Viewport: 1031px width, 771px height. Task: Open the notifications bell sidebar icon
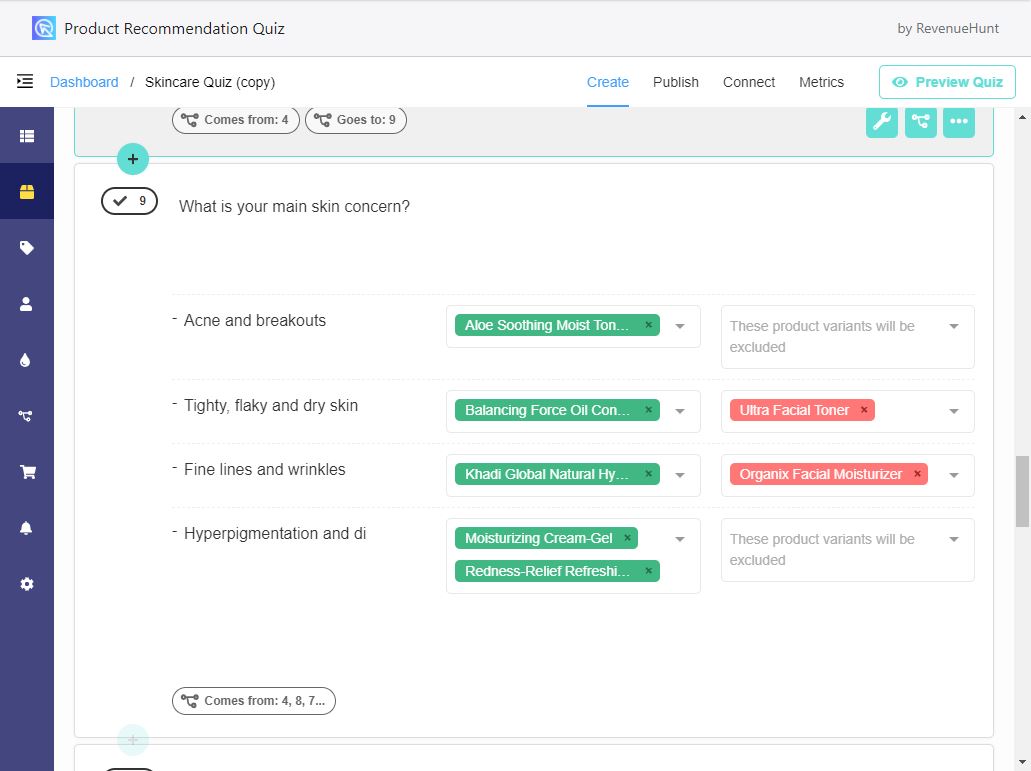[26, 528]
